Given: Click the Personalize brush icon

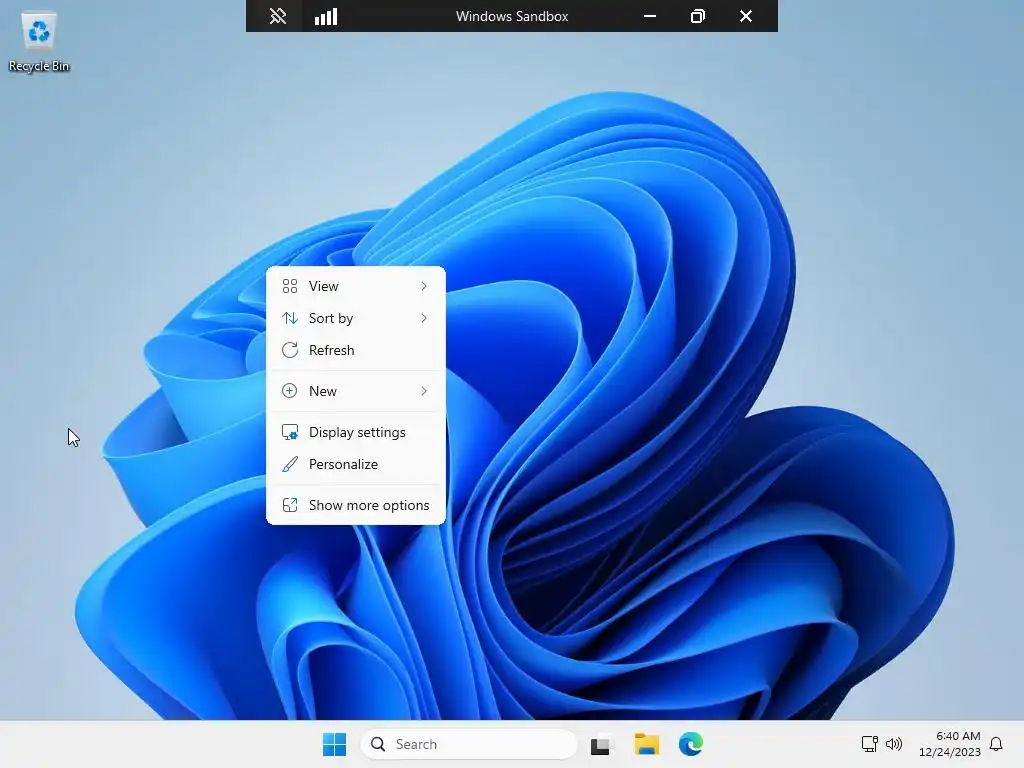Looking at the screenshot, I should pyautogui.click(x=290, y=464).
